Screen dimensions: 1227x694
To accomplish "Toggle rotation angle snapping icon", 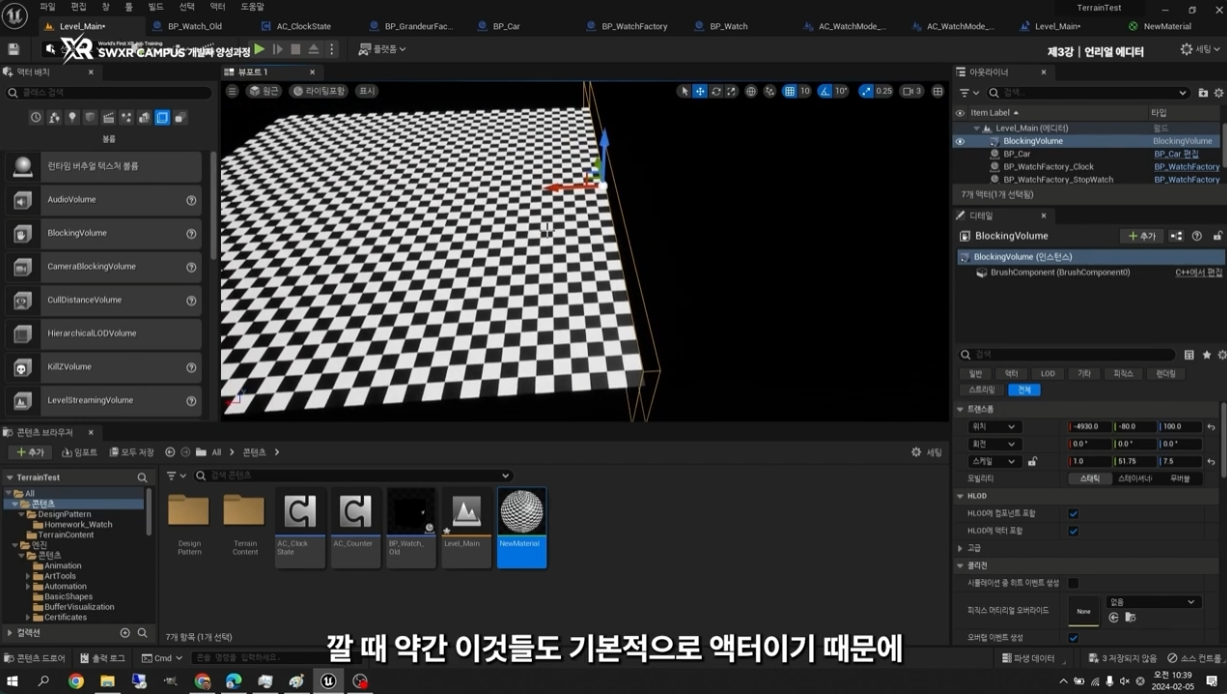I will [825, 91].
